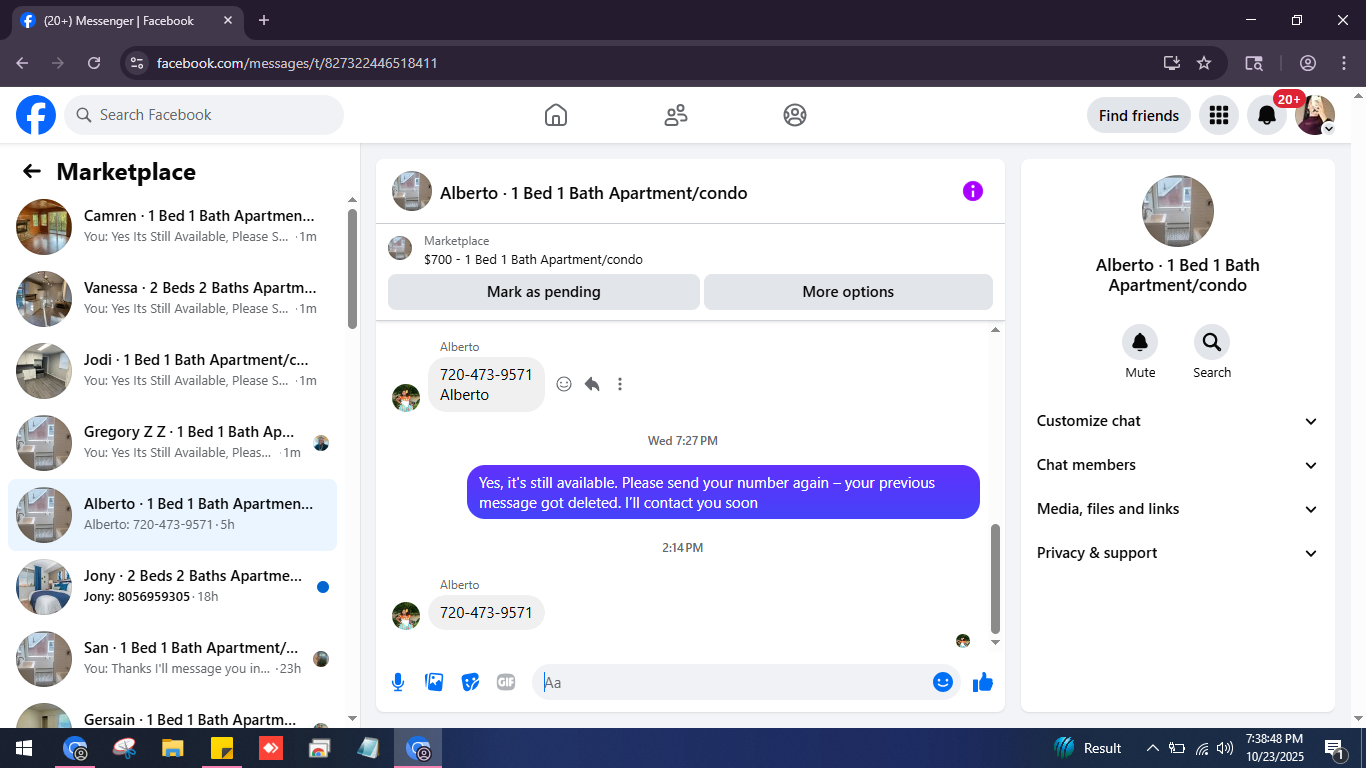Viewport: 1366px width, 768px height.
Task: Click the Facebook logo icon
Action: [x=36, y=115]
